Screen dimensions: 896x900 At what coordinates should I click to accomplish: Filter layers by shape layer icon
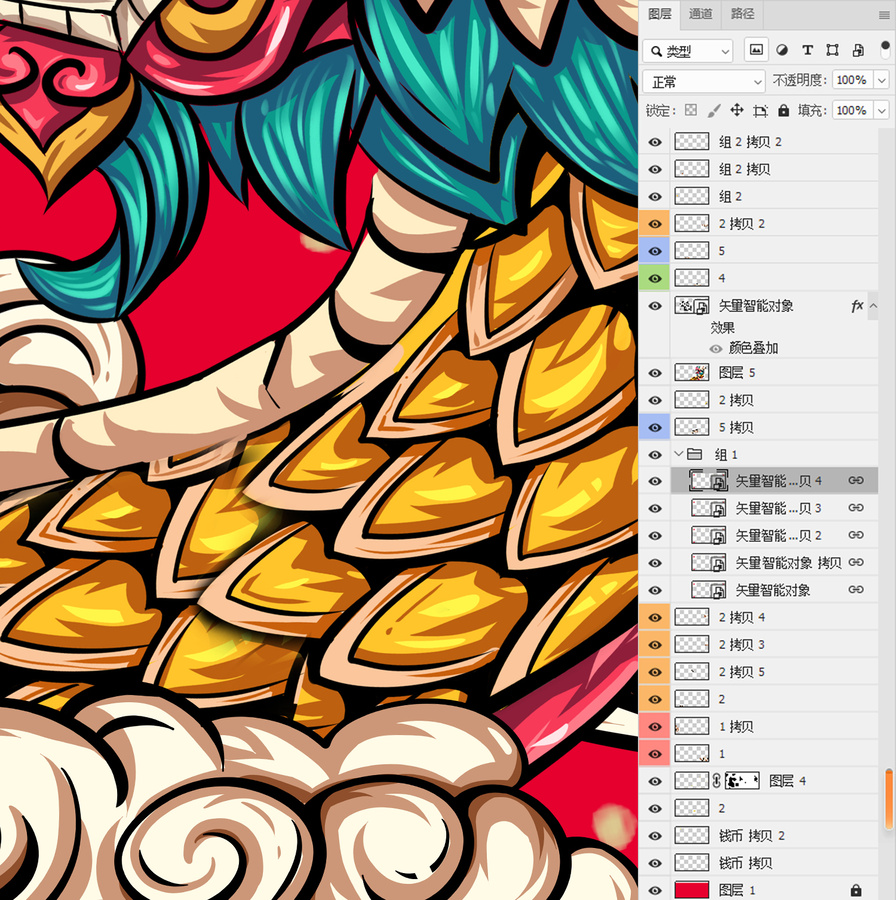coord(832,51)
